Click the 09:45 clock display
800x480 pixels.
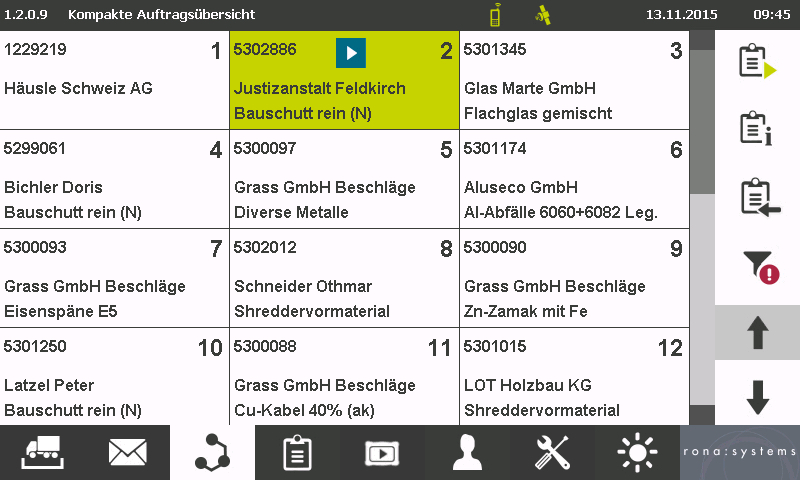pyautogui.click(x=771, y=14)
